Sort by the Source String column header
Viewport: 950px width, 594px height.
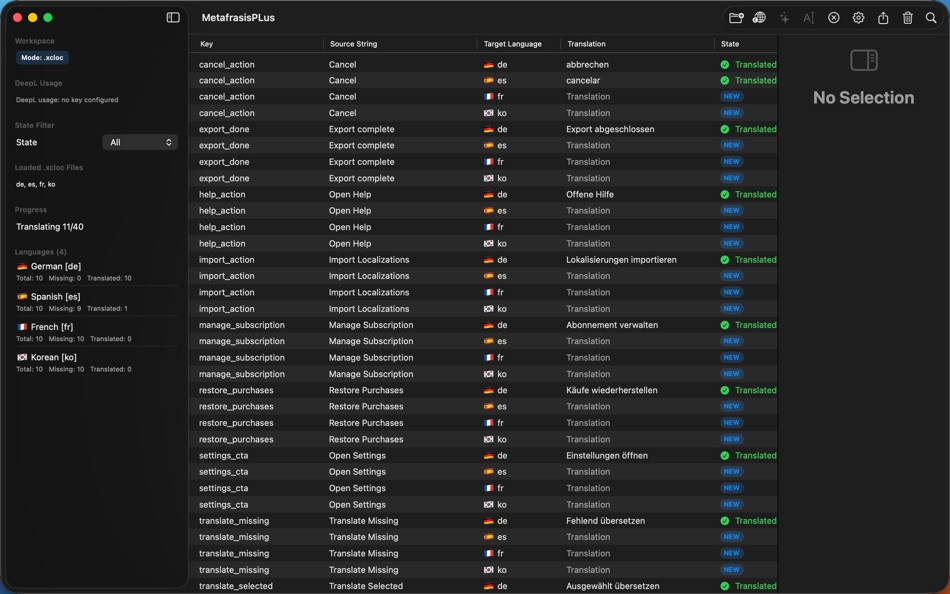point(353,44)
